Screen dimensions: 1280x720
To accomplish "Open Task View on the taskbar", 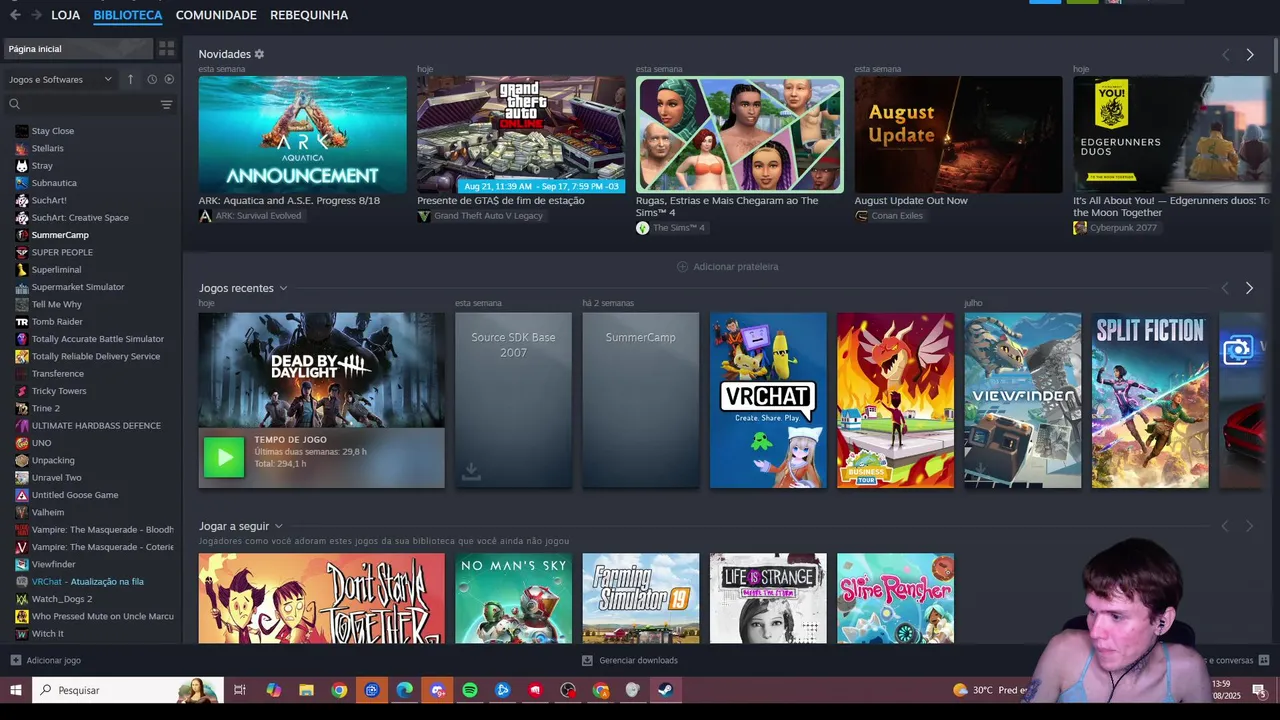I will click(x=240, y=690).
